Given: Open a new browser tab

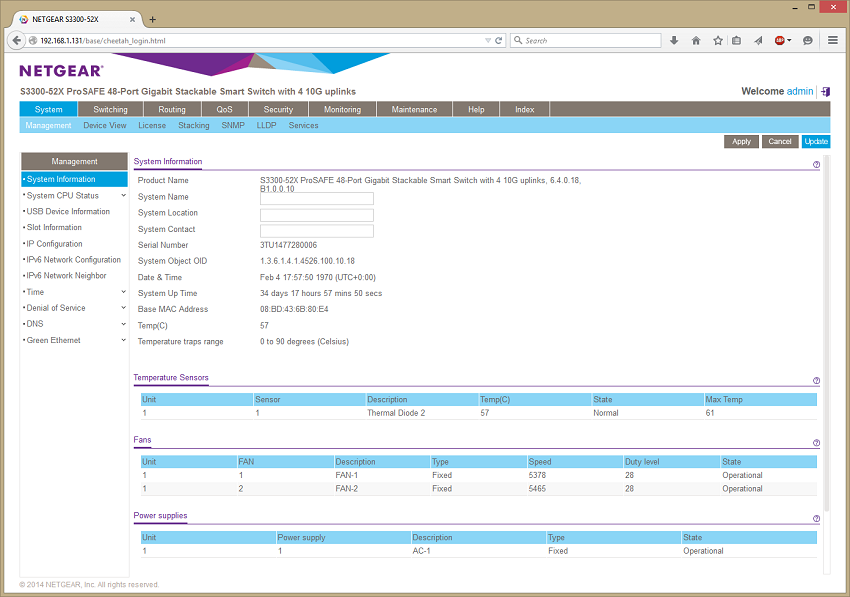Looking at the screenshot, I should (x=153, y=20).
